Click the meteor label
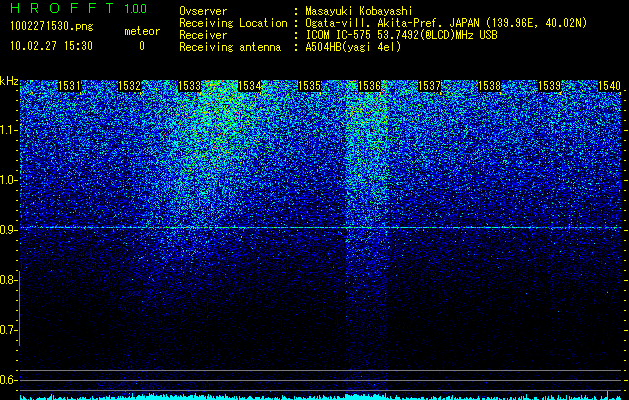This screenshot has height=400, width=629. click(x=142, y=31)
